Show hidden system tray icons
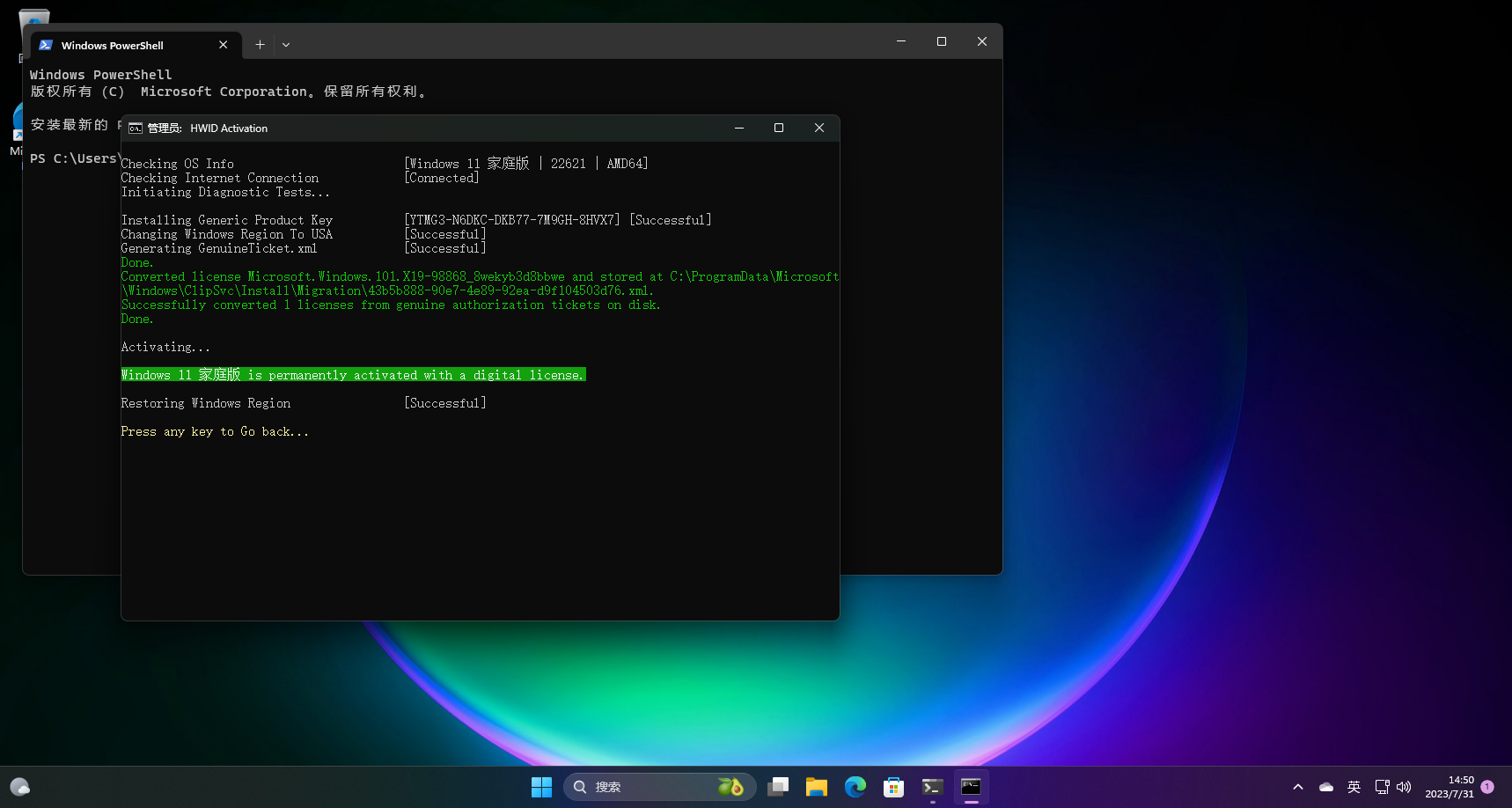 click(1297, 787)
